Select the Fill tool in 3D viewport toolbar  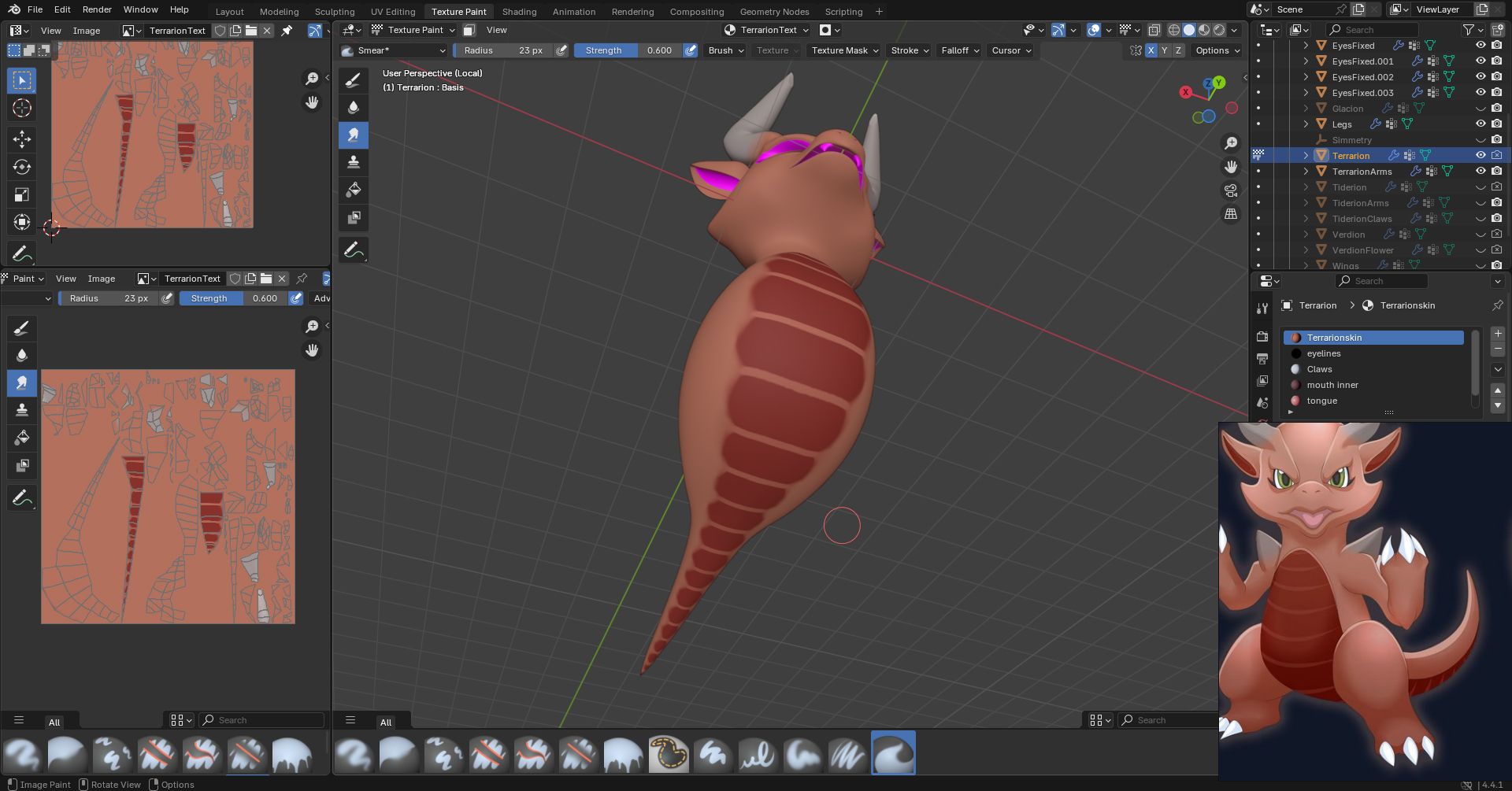[354, 190]
